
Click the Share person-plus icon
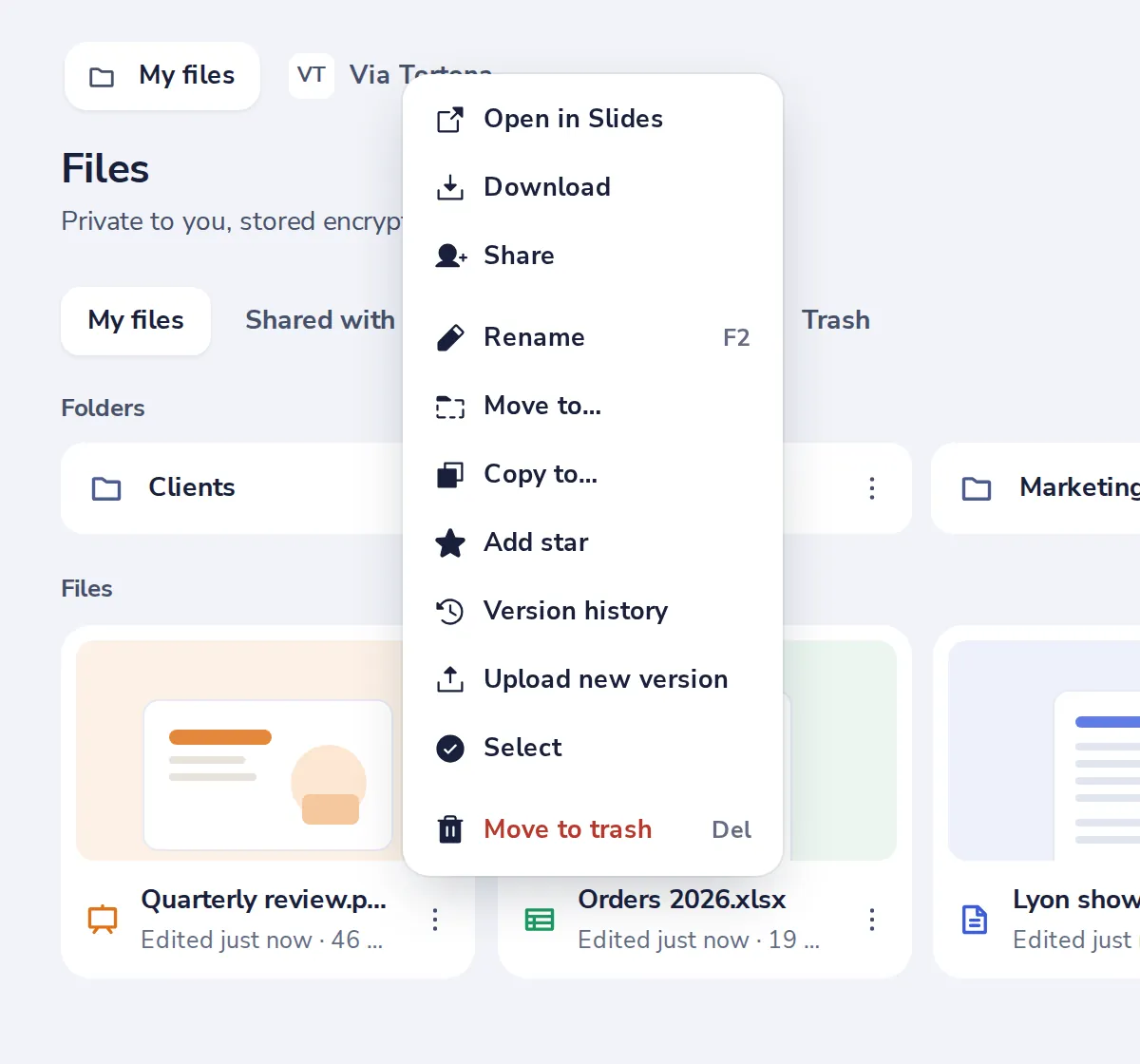click(x=450, y=256)
